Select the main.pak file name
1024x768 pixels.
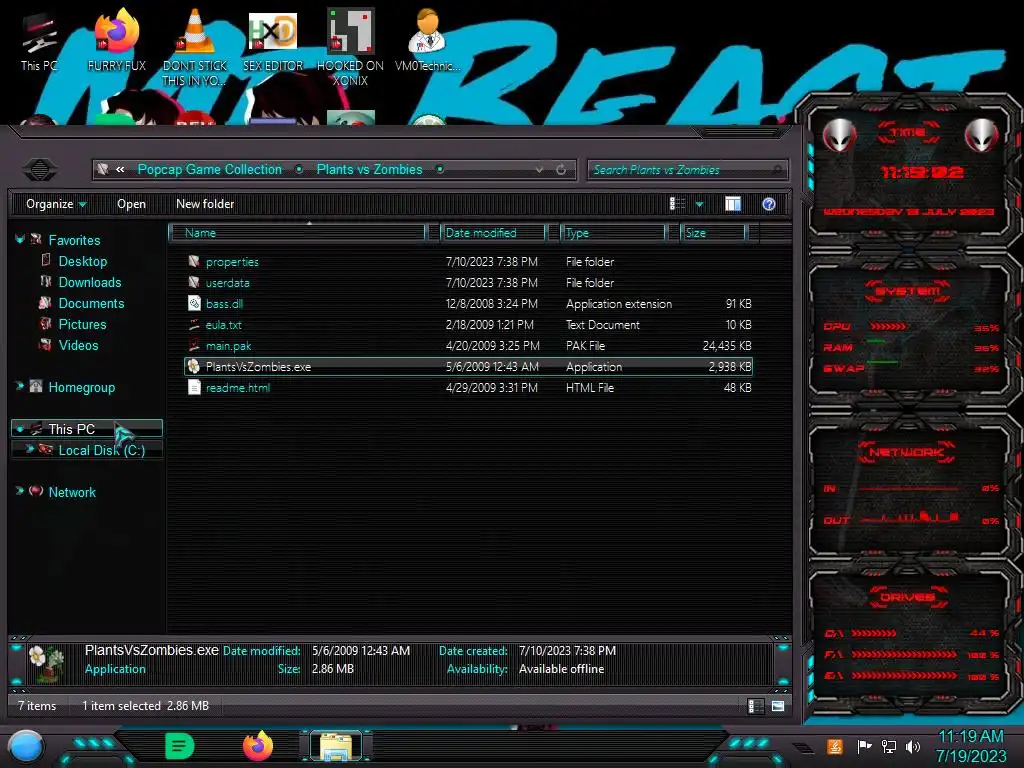coord(229,345)
